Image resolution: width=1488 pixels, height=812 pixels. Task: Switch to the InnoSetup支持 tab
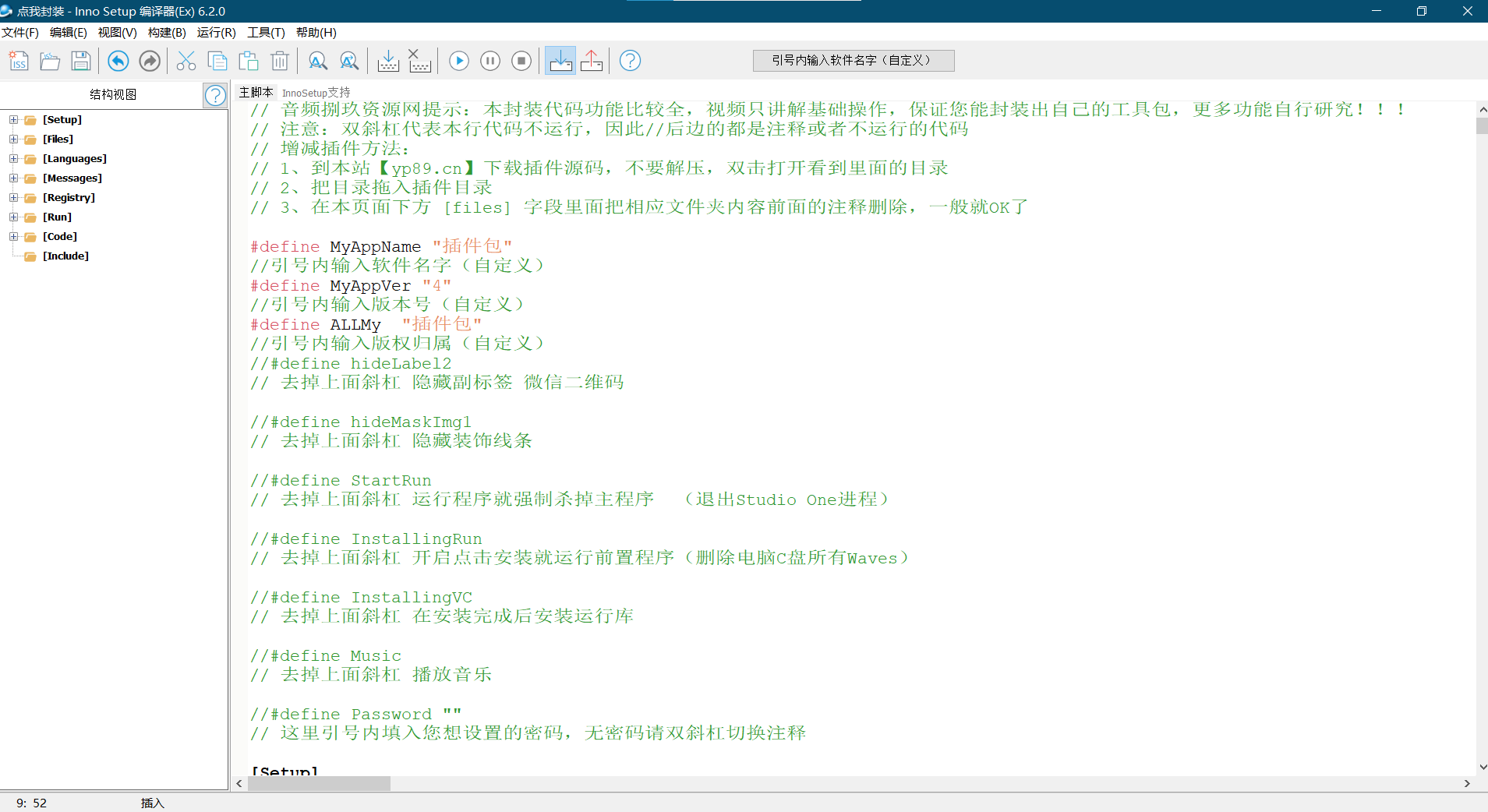[316, 93]
